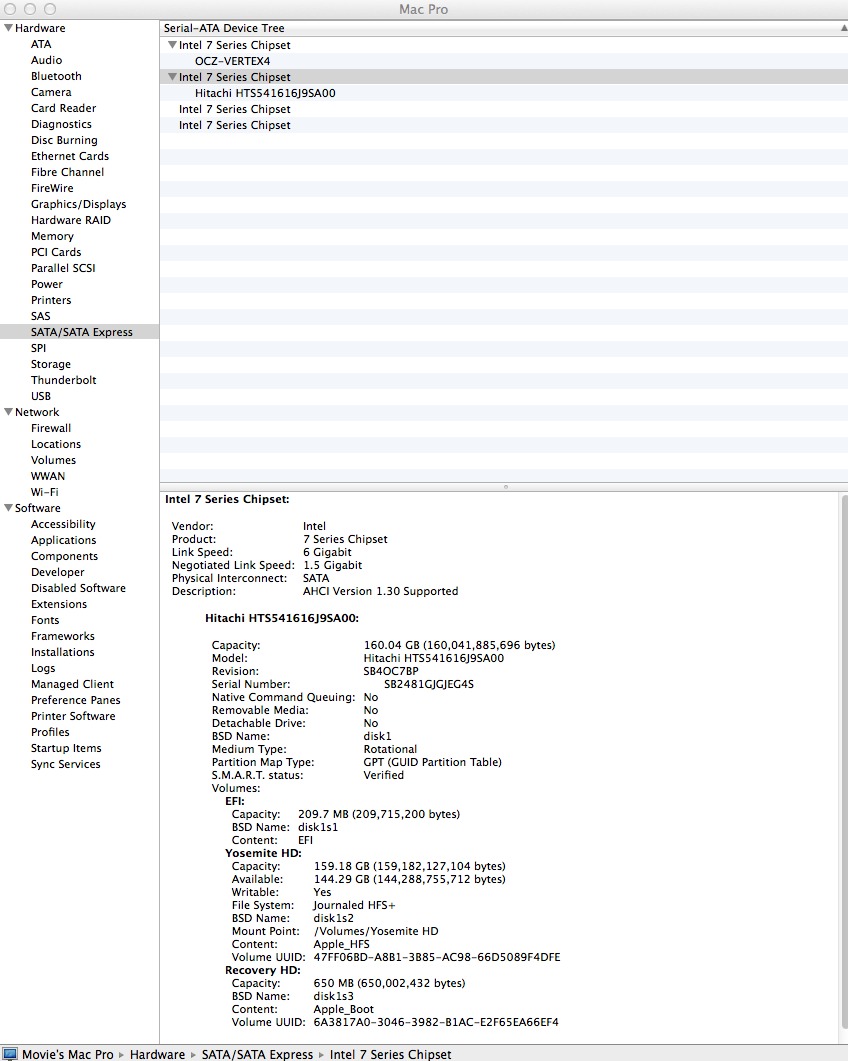This screenshot has width=848, height=1061.
Task: Open Wi-Fi information
Action: tap(45, 493)
